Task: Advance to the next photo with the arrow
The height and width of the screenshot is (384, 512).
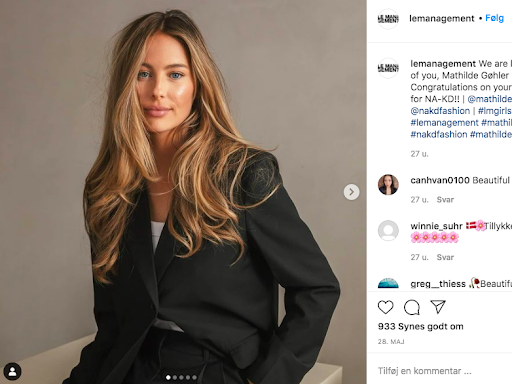Action: point(351,192)
